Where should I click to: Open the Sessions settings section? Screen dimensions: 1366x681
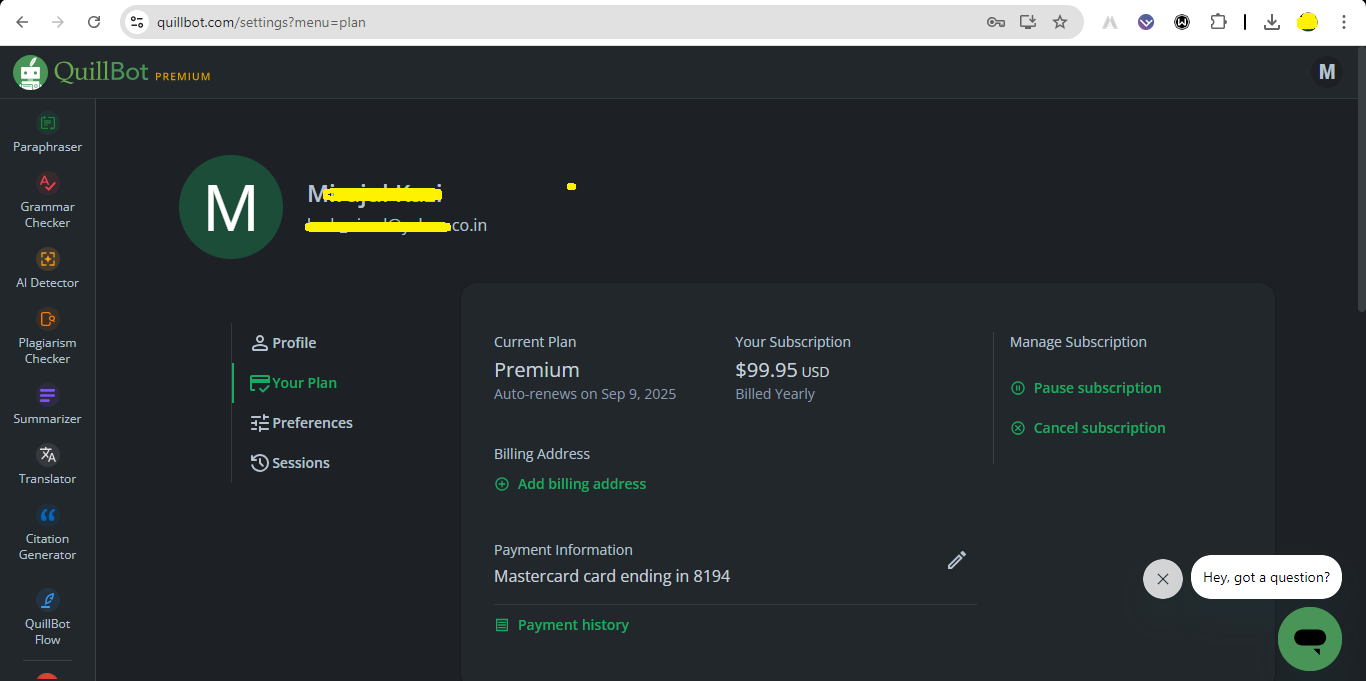tap(290, 463)
